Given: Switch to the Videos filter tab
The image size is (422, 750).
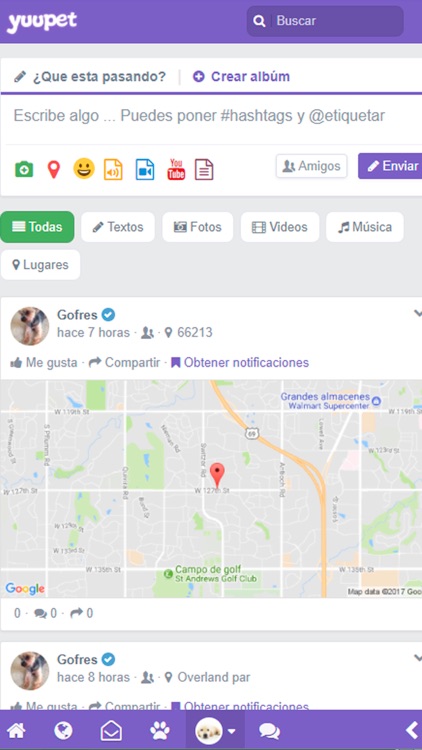Looking at the screenshot, I should (x=280, y=227).
